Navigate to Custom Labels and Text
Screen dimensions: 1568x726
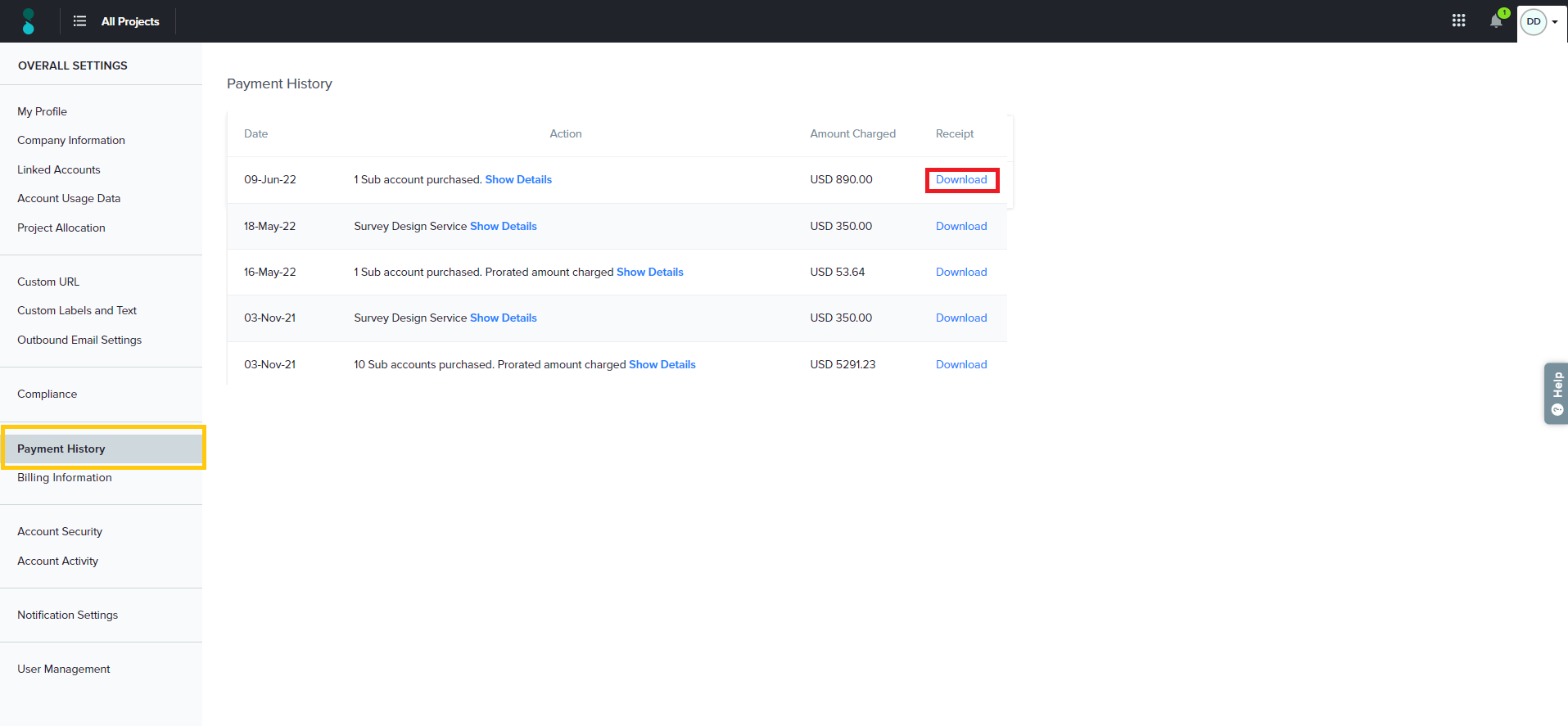(x=77, y=310)
